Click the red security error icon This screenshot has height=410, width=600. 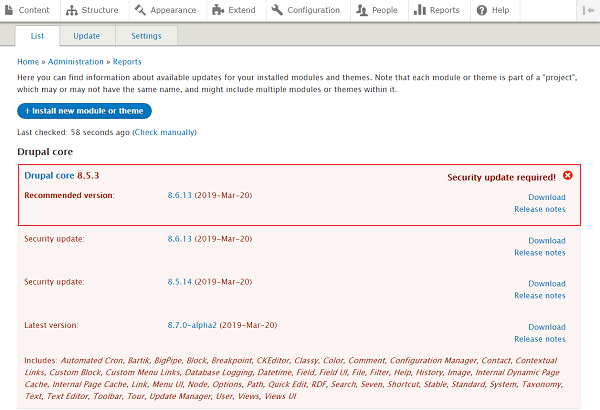click(x=568, y=176)
